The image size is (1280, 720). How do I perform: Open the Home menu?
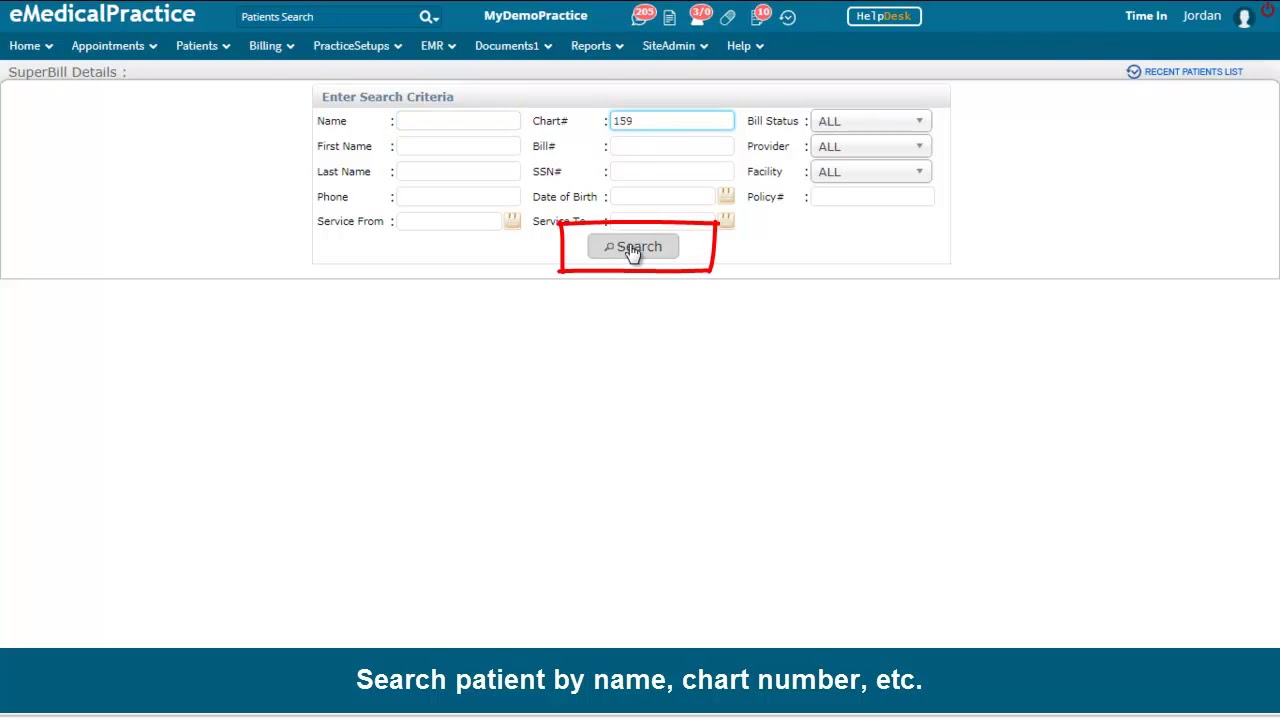coord(31,46)
